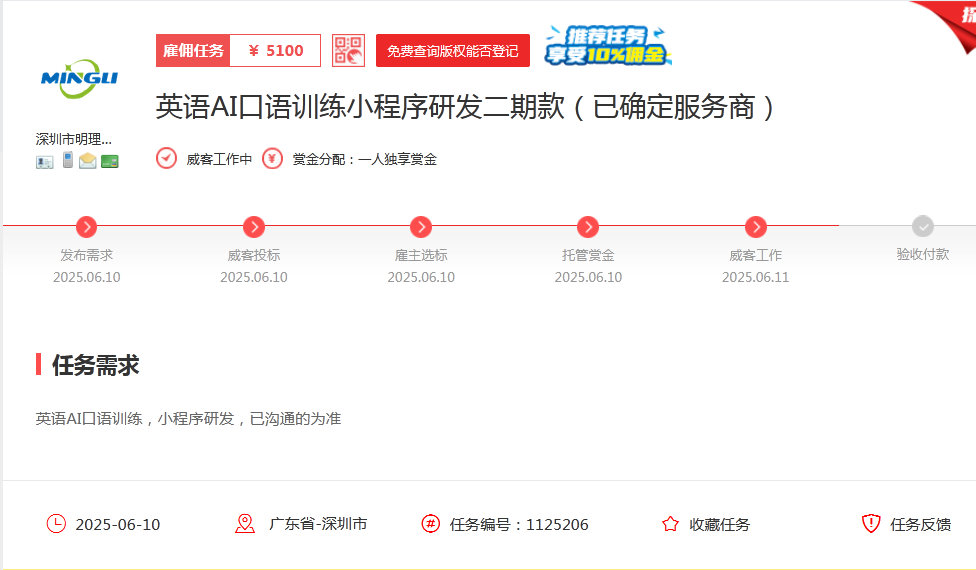Click the email envelope verification icon
This screenshot has height=570, width=976.
88,161
